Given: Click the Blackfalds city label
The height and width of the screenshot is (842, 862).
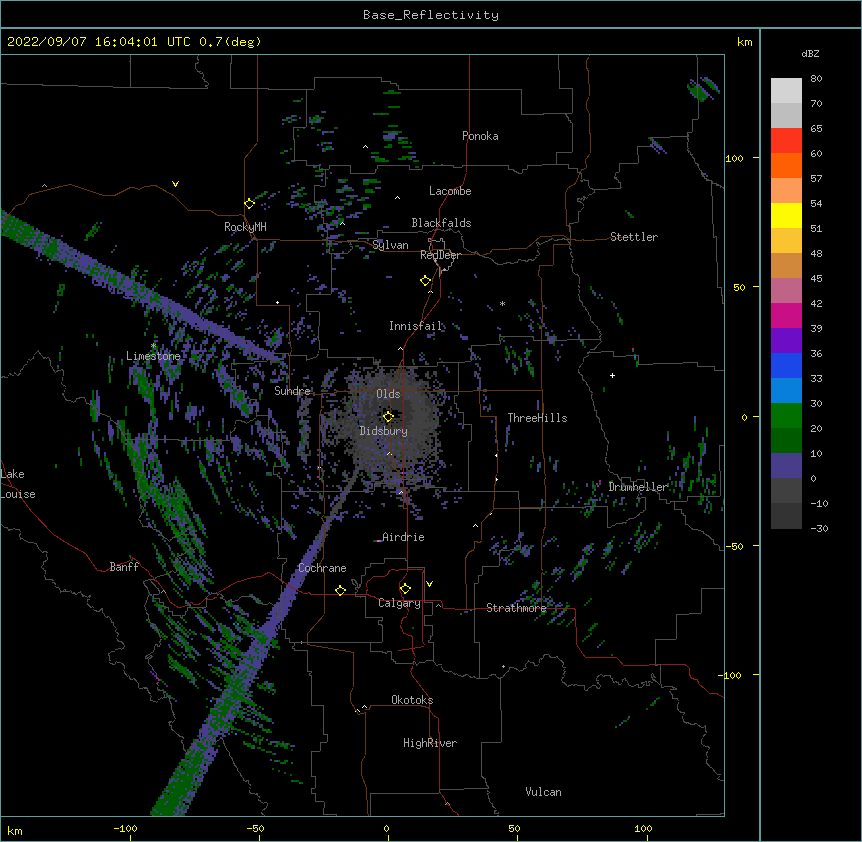Looking at the screenshot, I should tap(441, 223).
